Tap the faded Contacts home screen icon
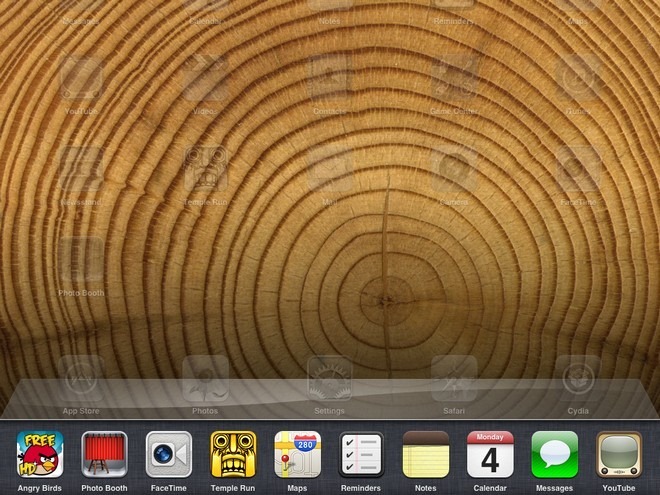 (330, 78)
